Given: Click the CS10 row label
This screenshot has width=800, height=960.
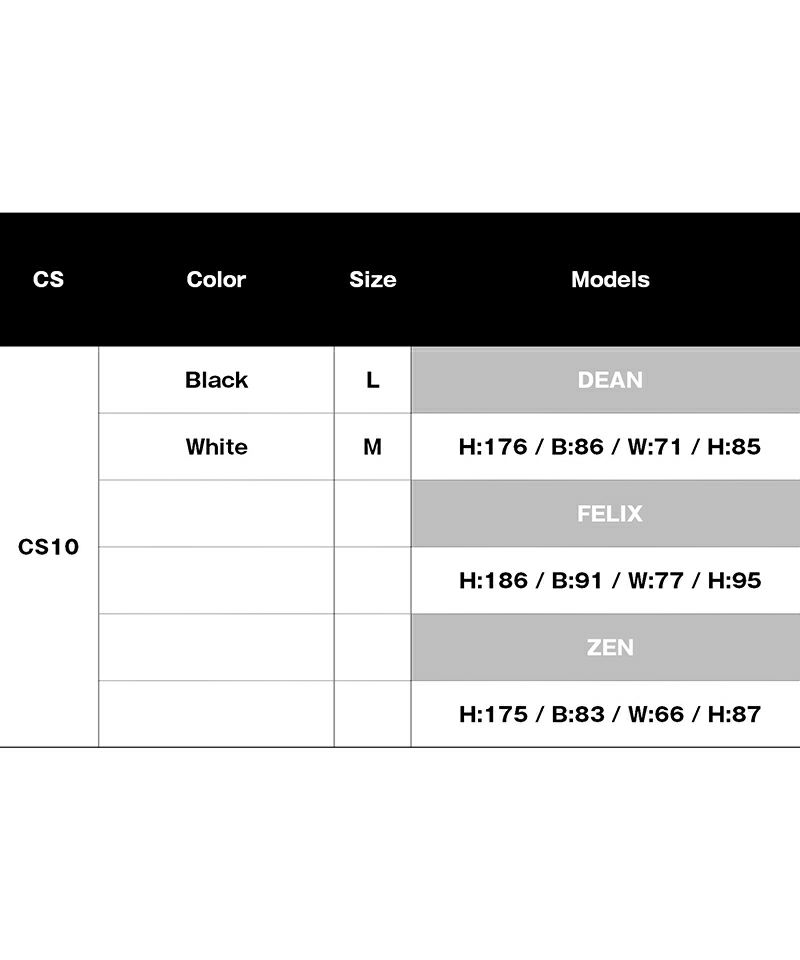Looking at the screenshot, I should (x=48, y=547).
